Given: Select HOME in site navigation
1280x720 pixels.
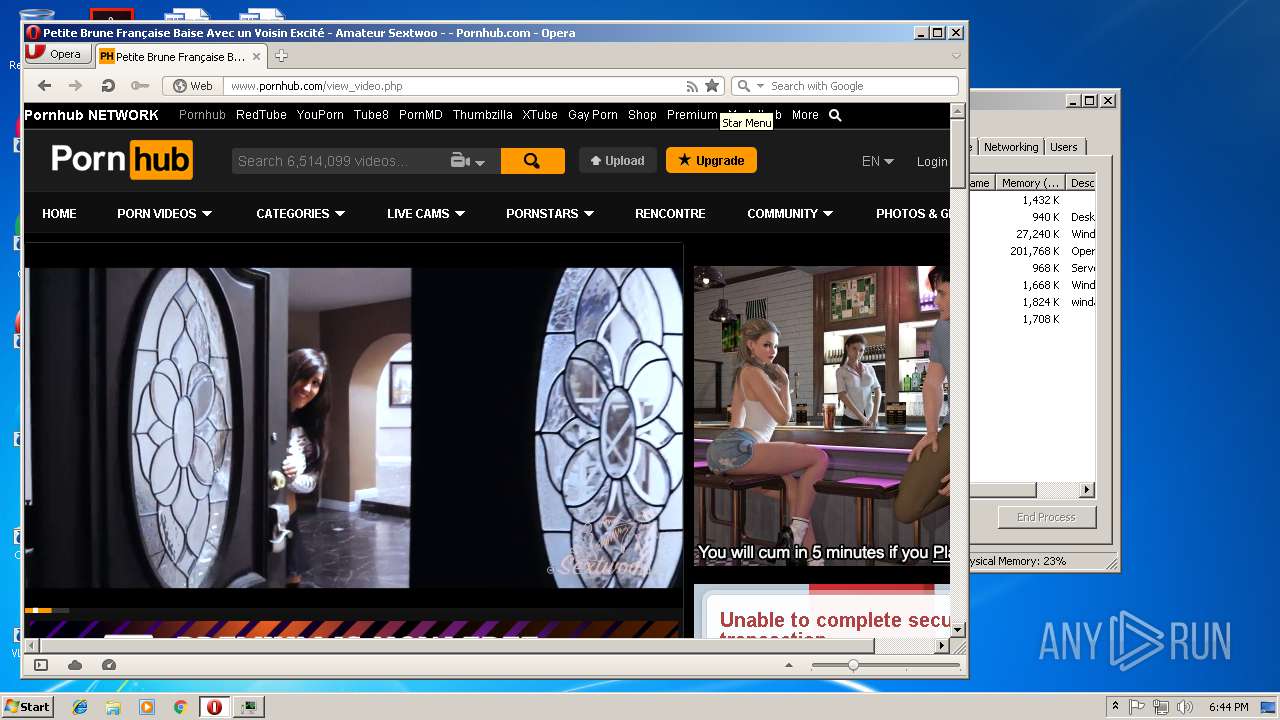Looking at the screenshot, I should pyautogui.click(x=59, y=213).
